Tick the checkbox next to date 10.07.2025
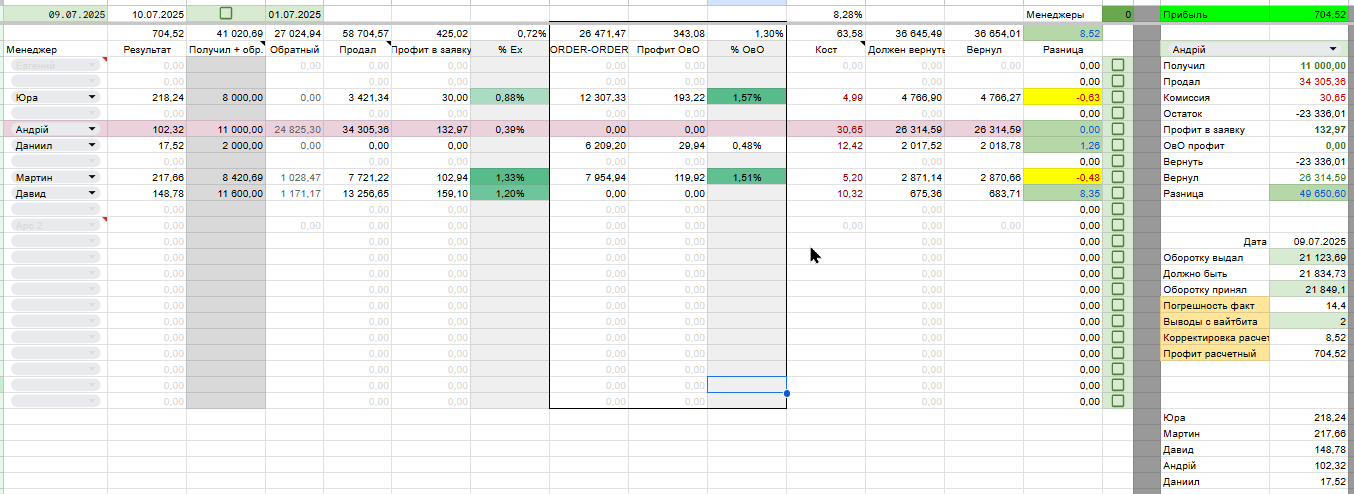The width and height of the screenshot is (1354, 494). coord(225,14)
